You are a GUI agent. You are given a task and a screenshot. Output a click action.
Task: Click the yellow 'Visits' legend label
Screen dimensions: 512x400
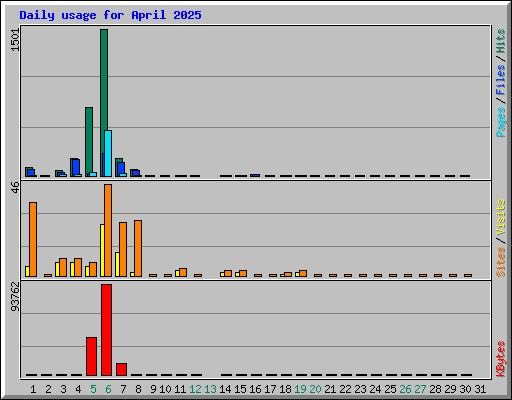pos(500,218)
